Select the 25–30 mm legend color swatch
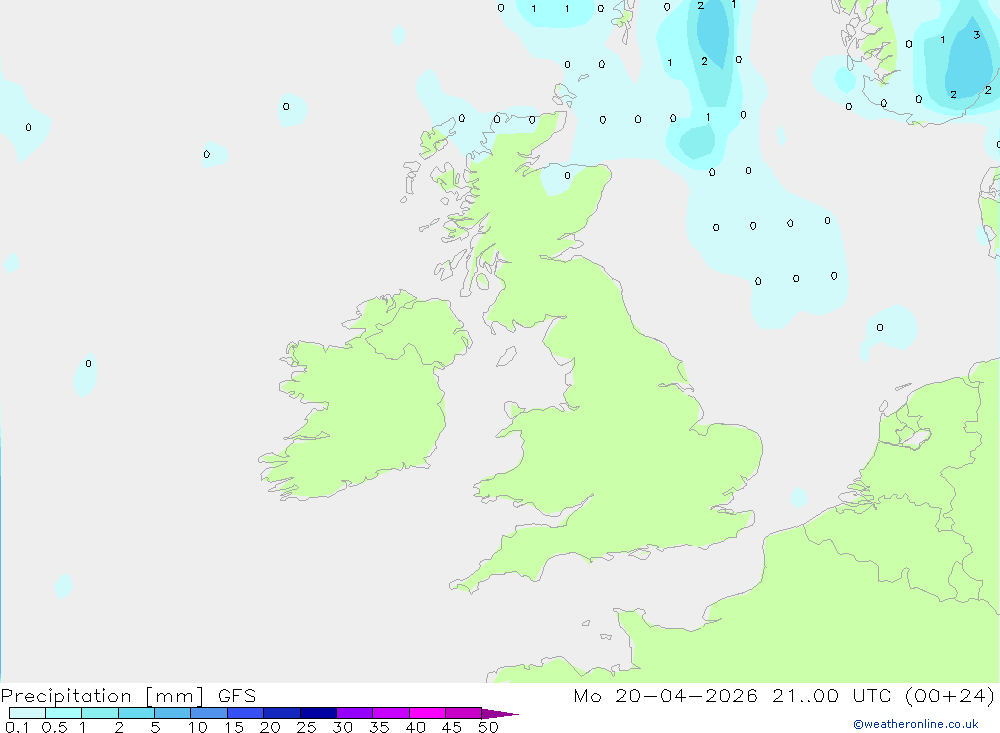This screenshot has width=1000, height=733. click(318, 713)
